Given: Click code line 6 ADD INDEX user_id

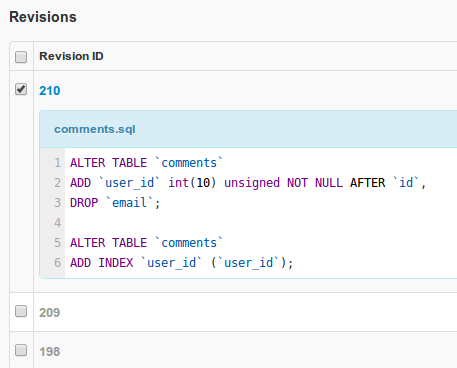Looking at the screenshot, I should (x=182, y=263).
